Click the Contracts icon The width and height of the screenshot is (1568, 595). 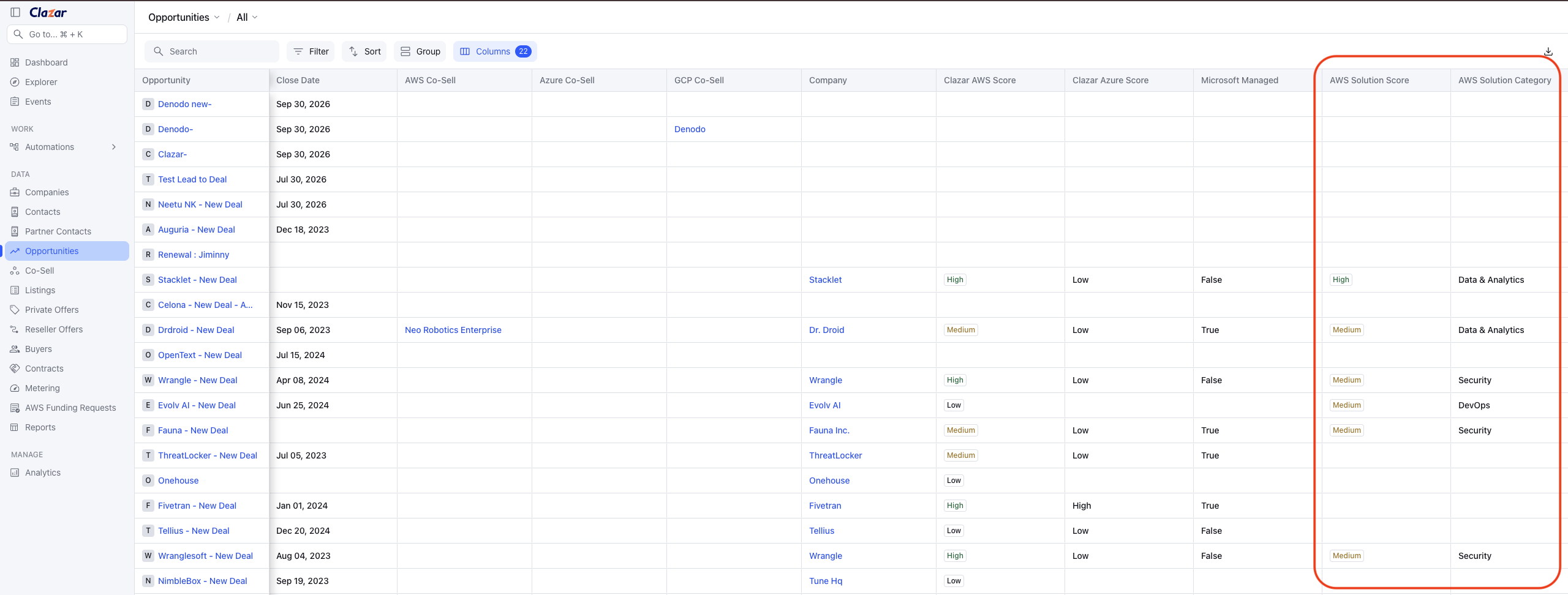click(x=15, y=369)
